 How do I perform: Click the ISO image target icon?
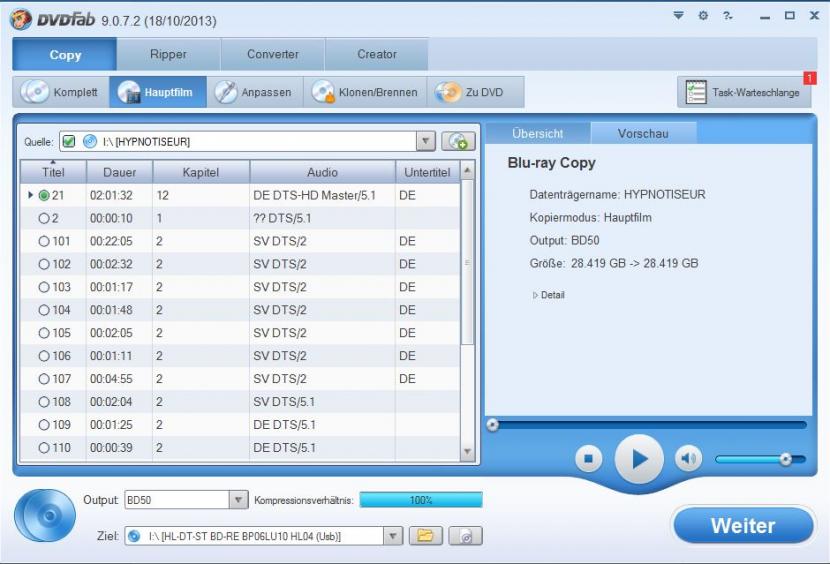[465, 537]
